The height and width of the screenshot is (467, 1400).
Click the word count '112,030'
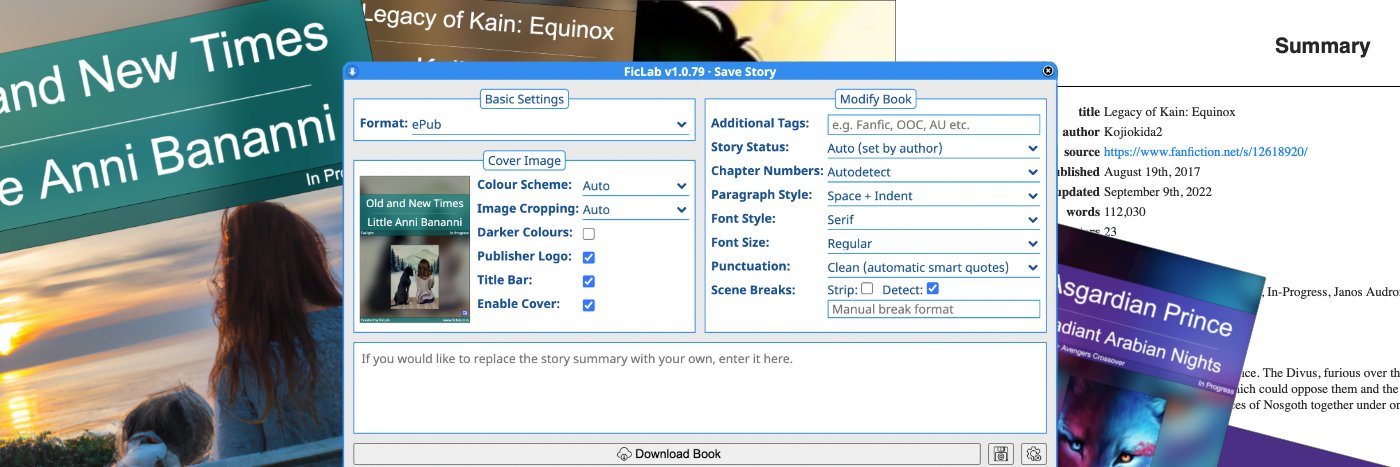pos(1124,212)
